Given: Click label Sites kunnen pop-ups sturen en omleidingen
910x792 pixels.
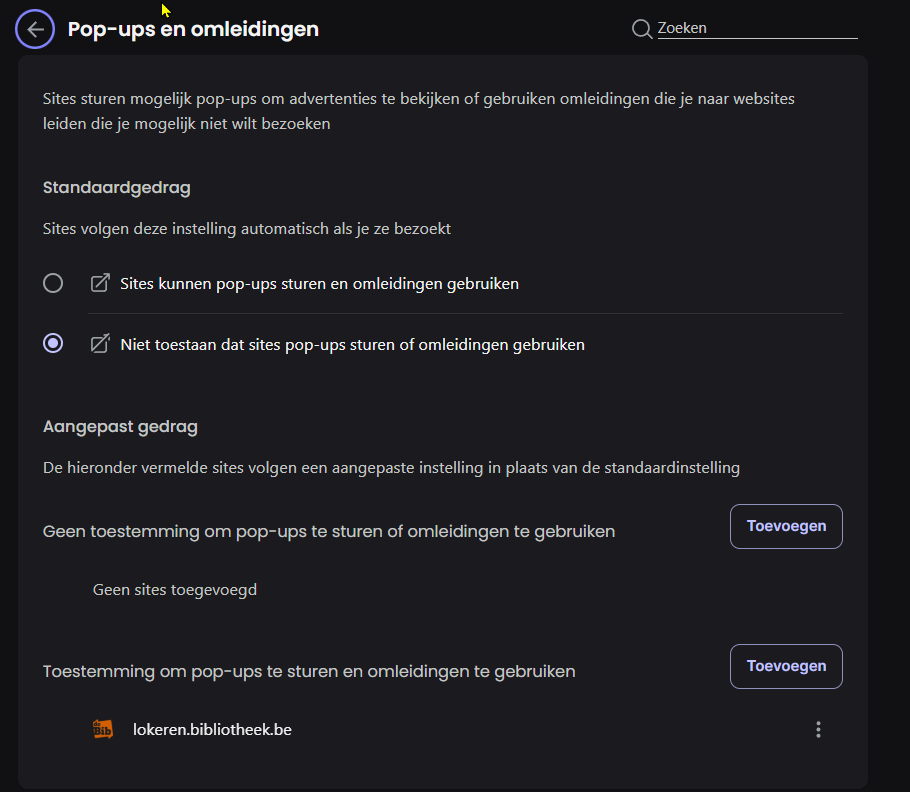Looking at the screenshot, I should [319, 284].
